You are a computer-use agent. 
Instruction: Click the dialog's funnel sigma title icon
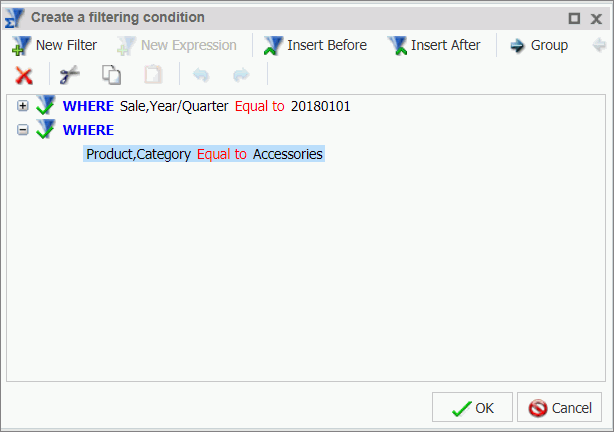click(14, 18)
